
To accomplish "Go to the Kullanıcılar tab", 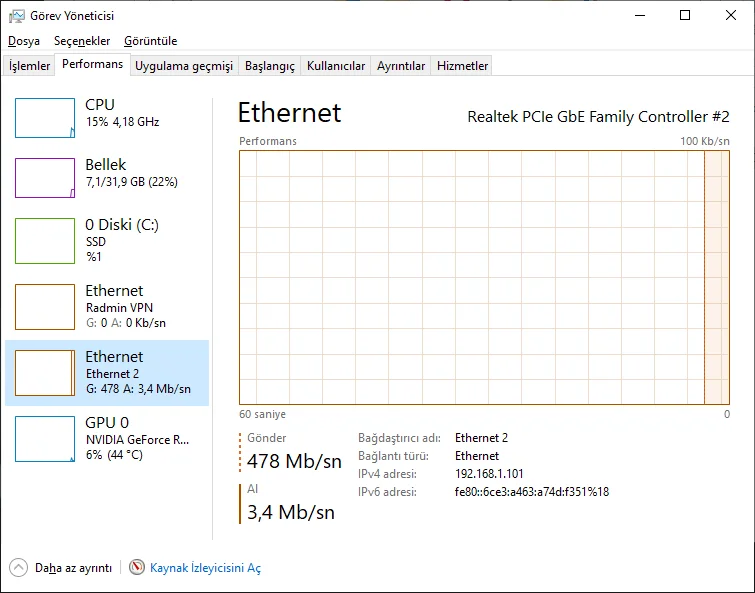I will (336, 66).
